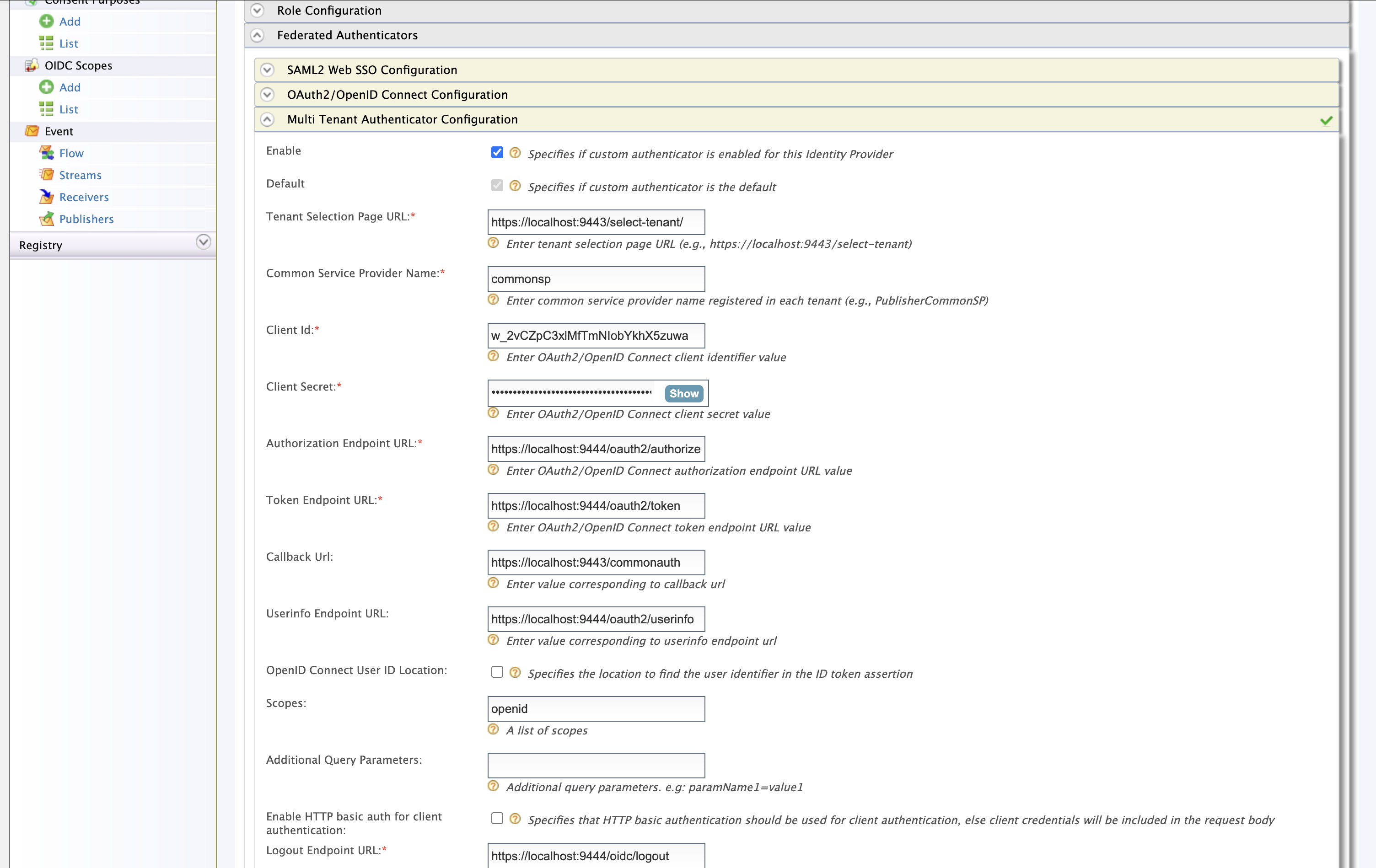Expand SAML2 Web SSO Configuration

point(267,70)
